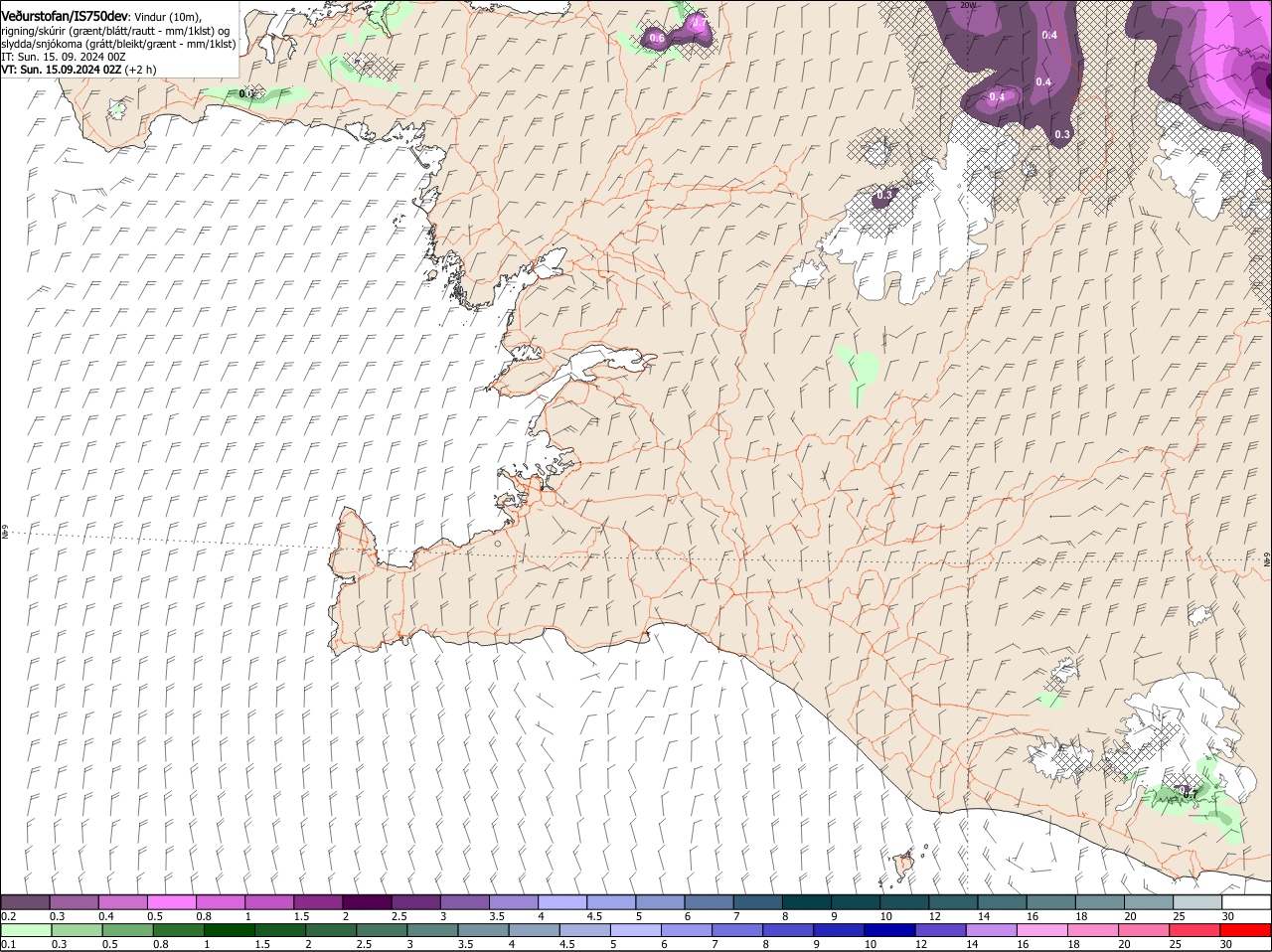Click lower legend violet swatch between 12 and 14
This screenshot has height=952, width=1272.
click(941, 930)
